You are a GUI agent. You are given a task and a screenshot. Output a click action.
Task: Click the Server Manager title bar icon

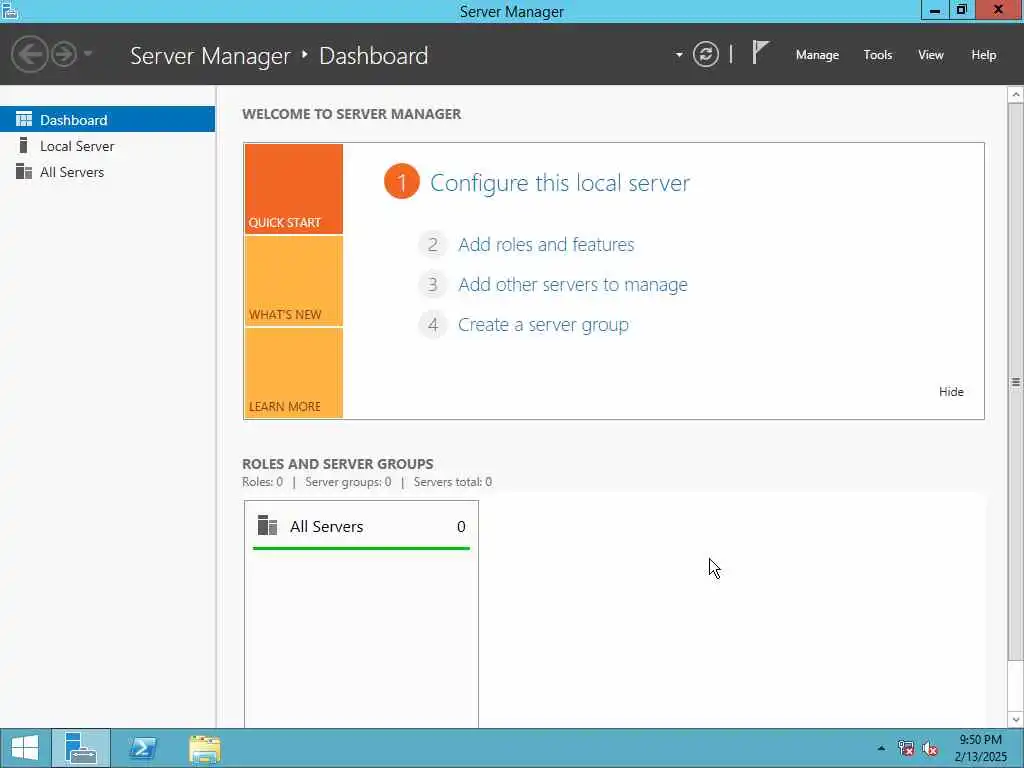9,10
